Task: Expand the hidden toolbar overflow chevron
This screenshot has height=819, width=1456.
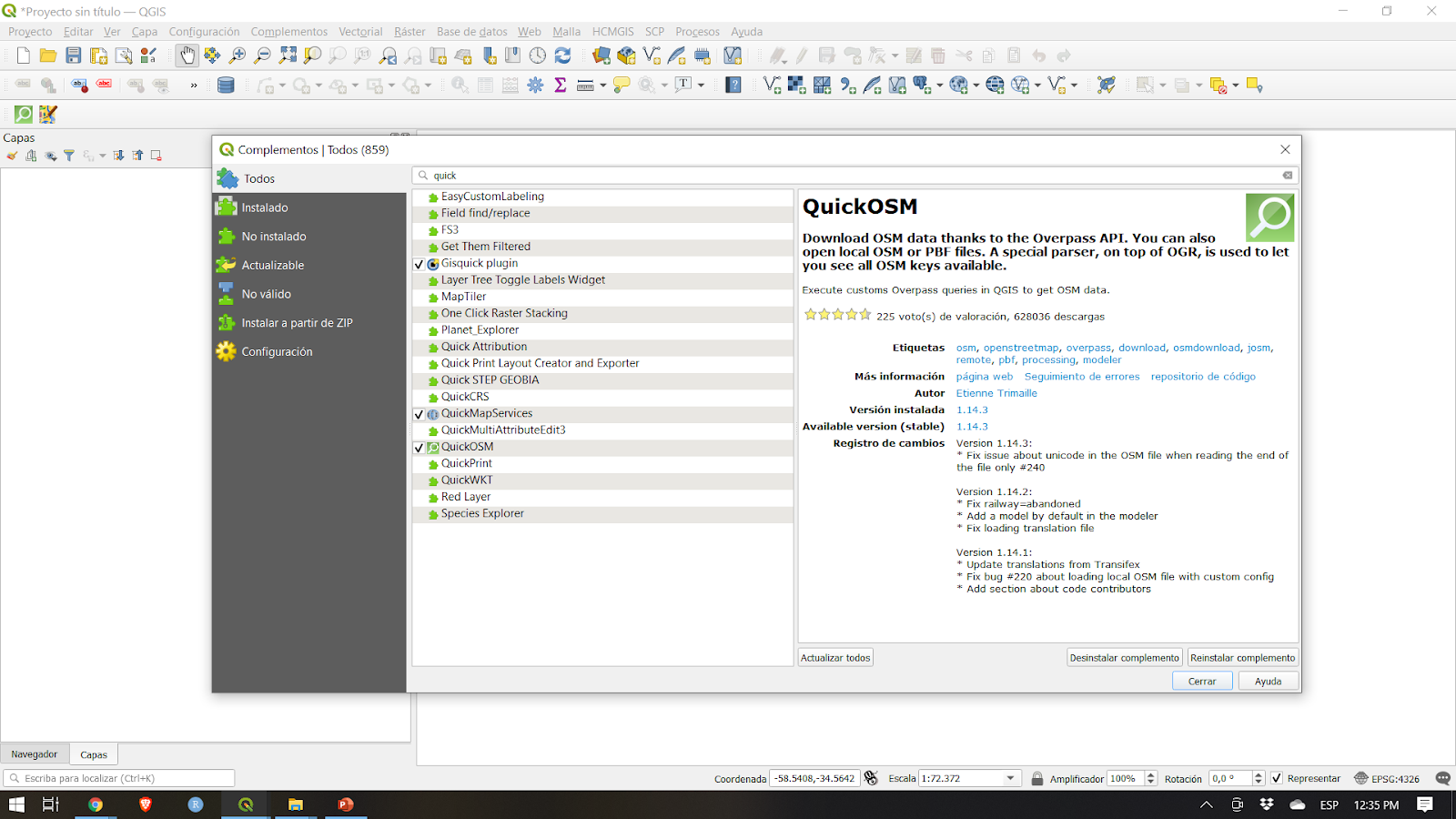Action: coord(194,86)
